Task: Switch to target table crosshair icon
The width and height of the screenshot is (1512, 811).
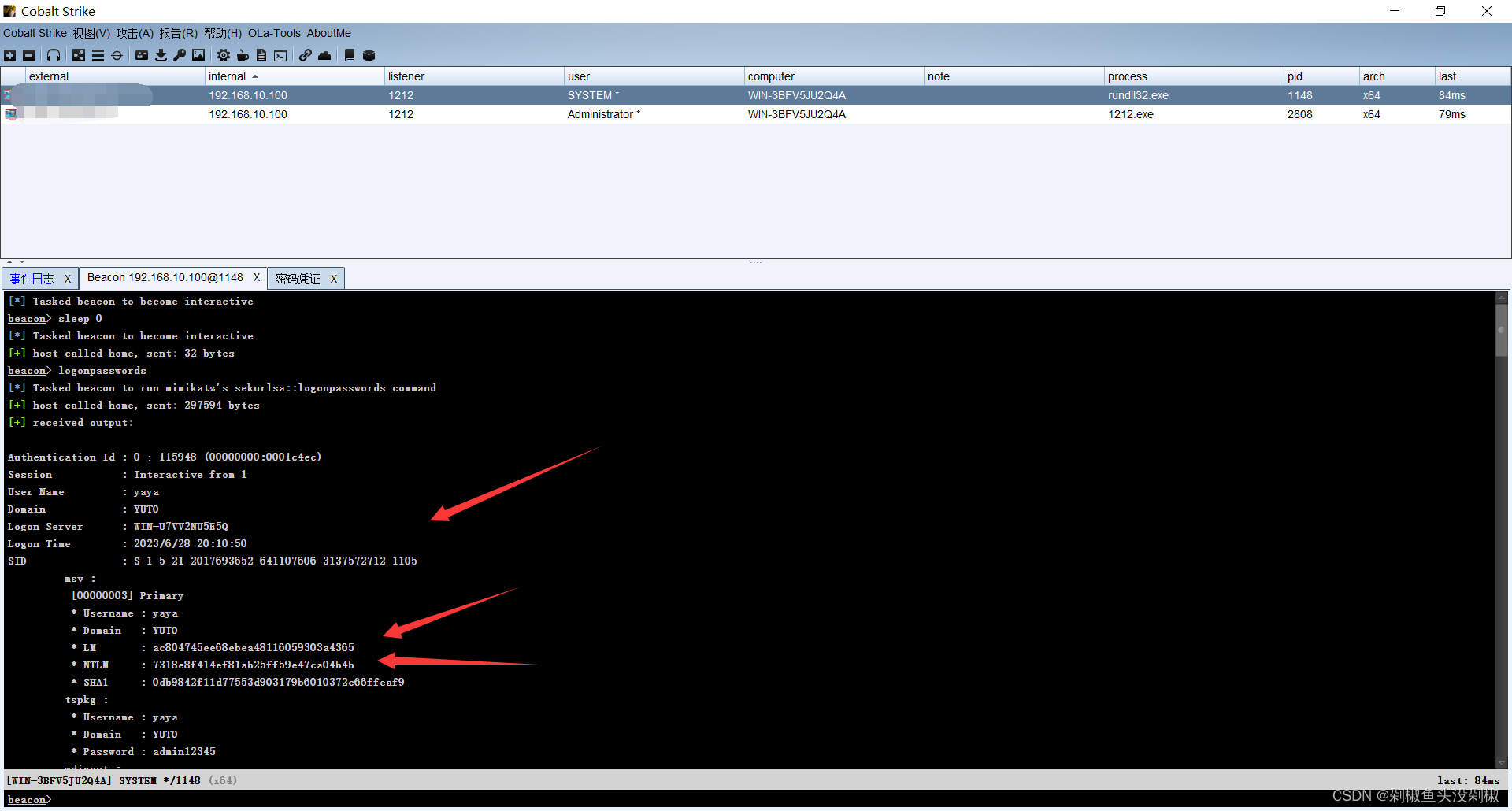Action: coord(117,55)
